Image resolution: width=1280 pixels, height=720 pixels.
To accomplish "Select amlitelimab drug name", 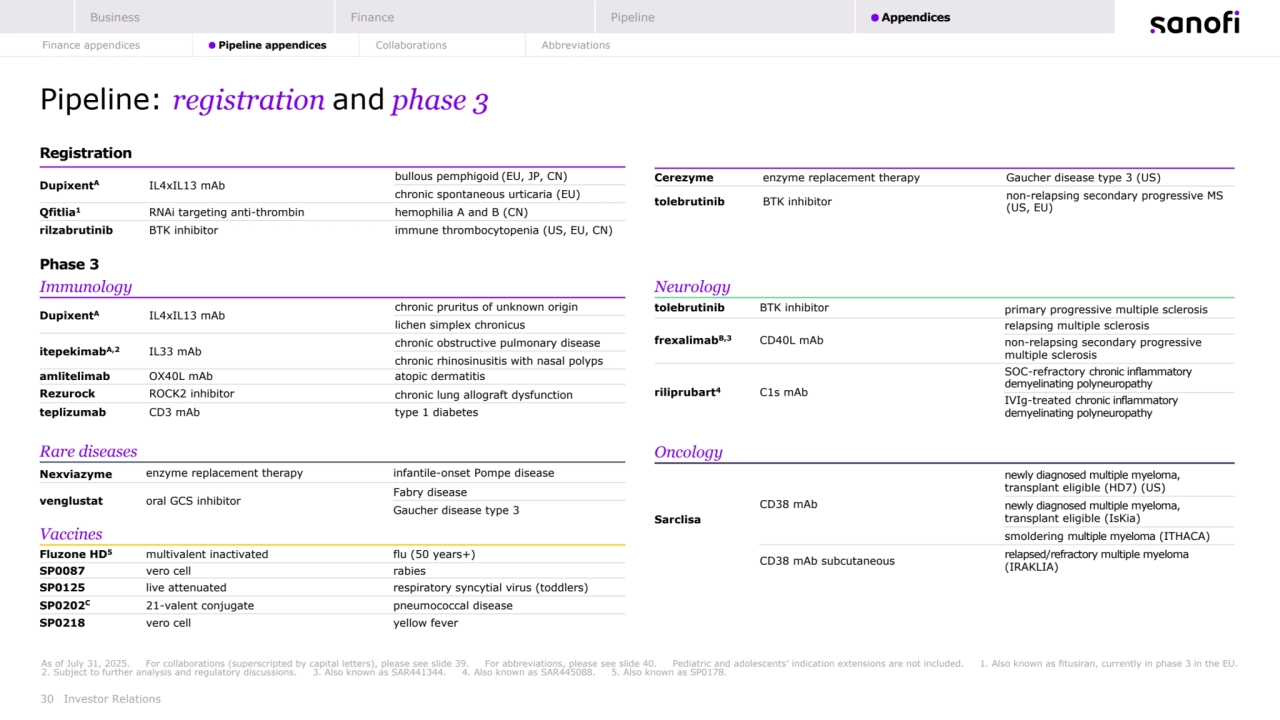I will point(74,376).
